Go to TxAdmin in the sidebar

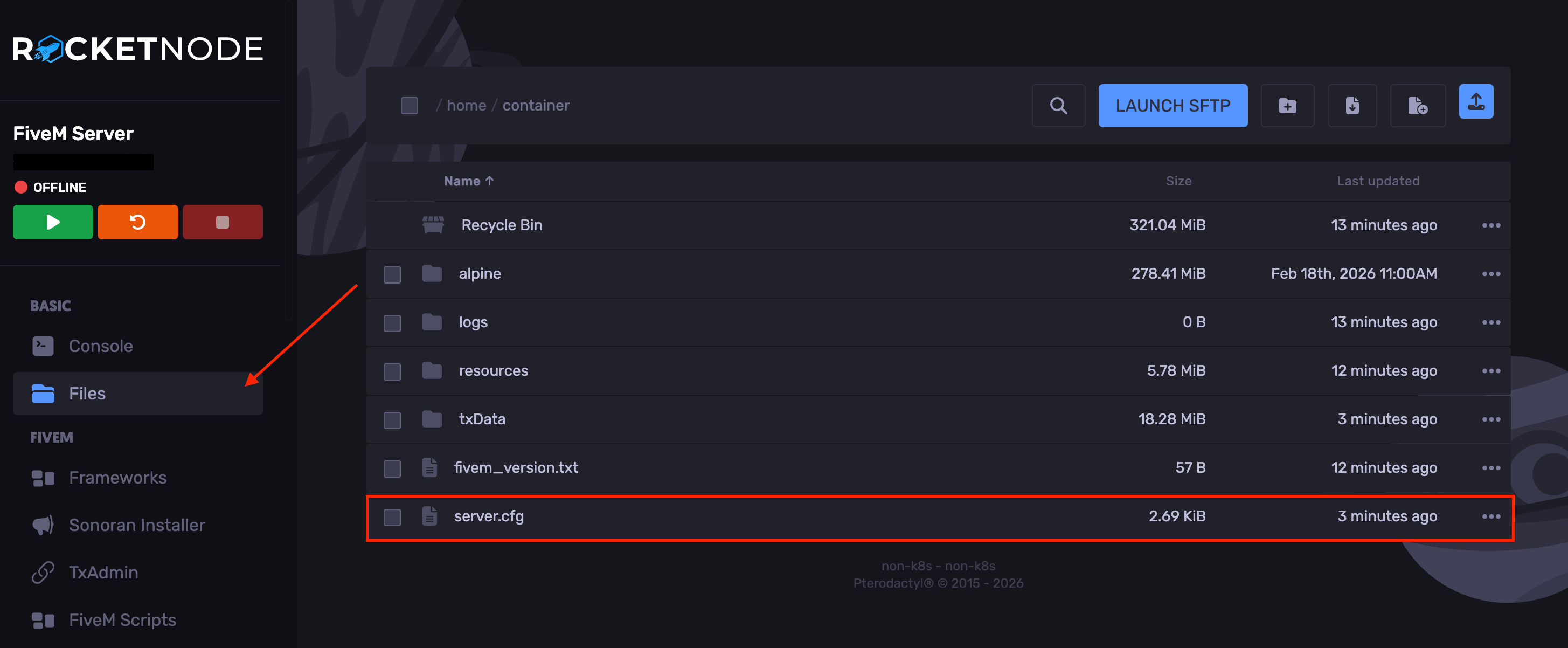(x=103, y=573)
